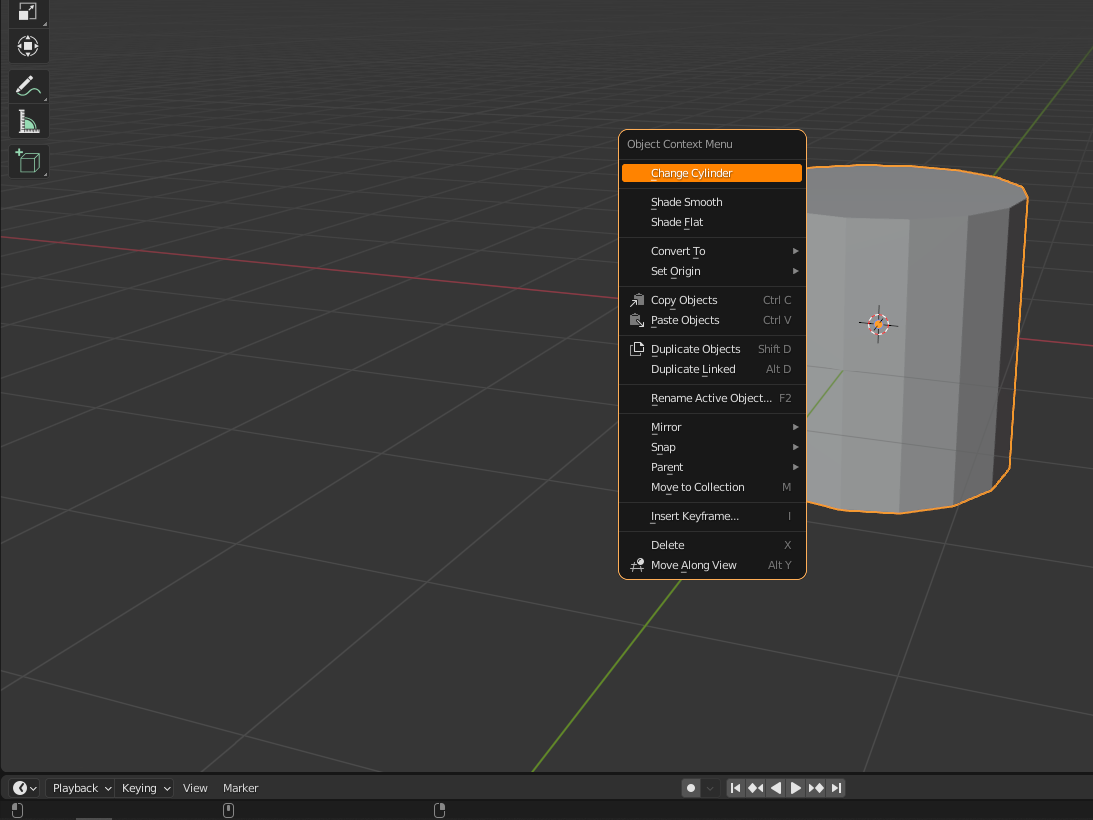The height and width of the screenshot is (820, 1093).
Task: Open the auto keying options dropdown
Action: 710,788
